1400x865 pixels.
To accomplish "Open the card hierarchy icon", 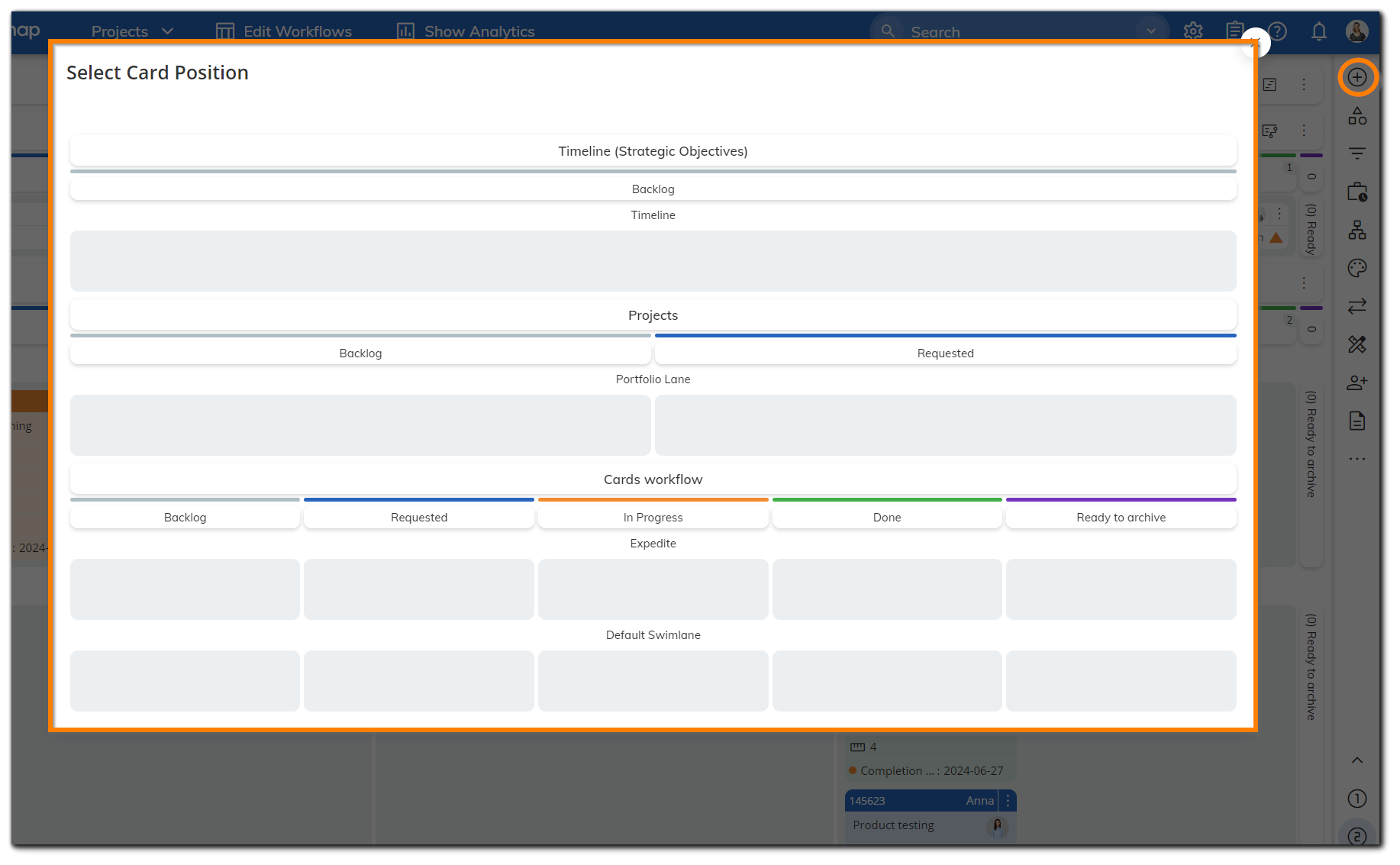I will tap(1357, 230).
